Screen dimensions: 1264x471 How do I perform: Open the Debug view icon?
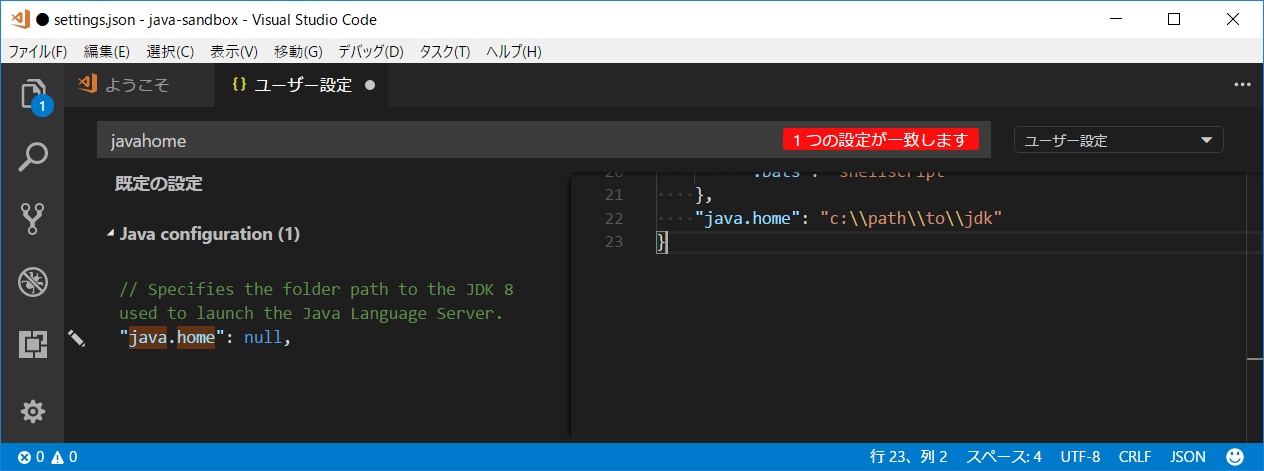32,282
